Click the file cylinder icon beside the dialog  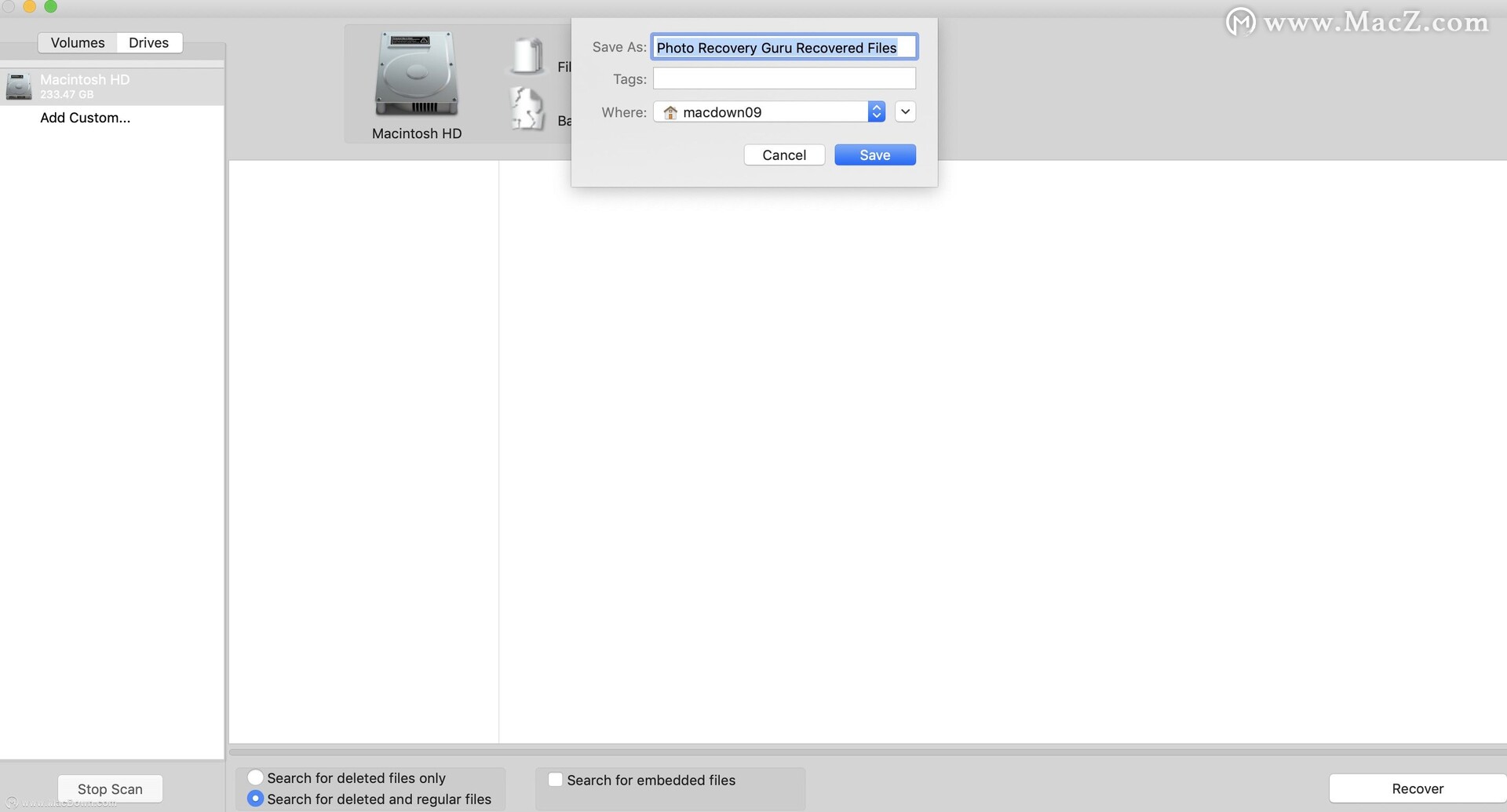point(527,56)
